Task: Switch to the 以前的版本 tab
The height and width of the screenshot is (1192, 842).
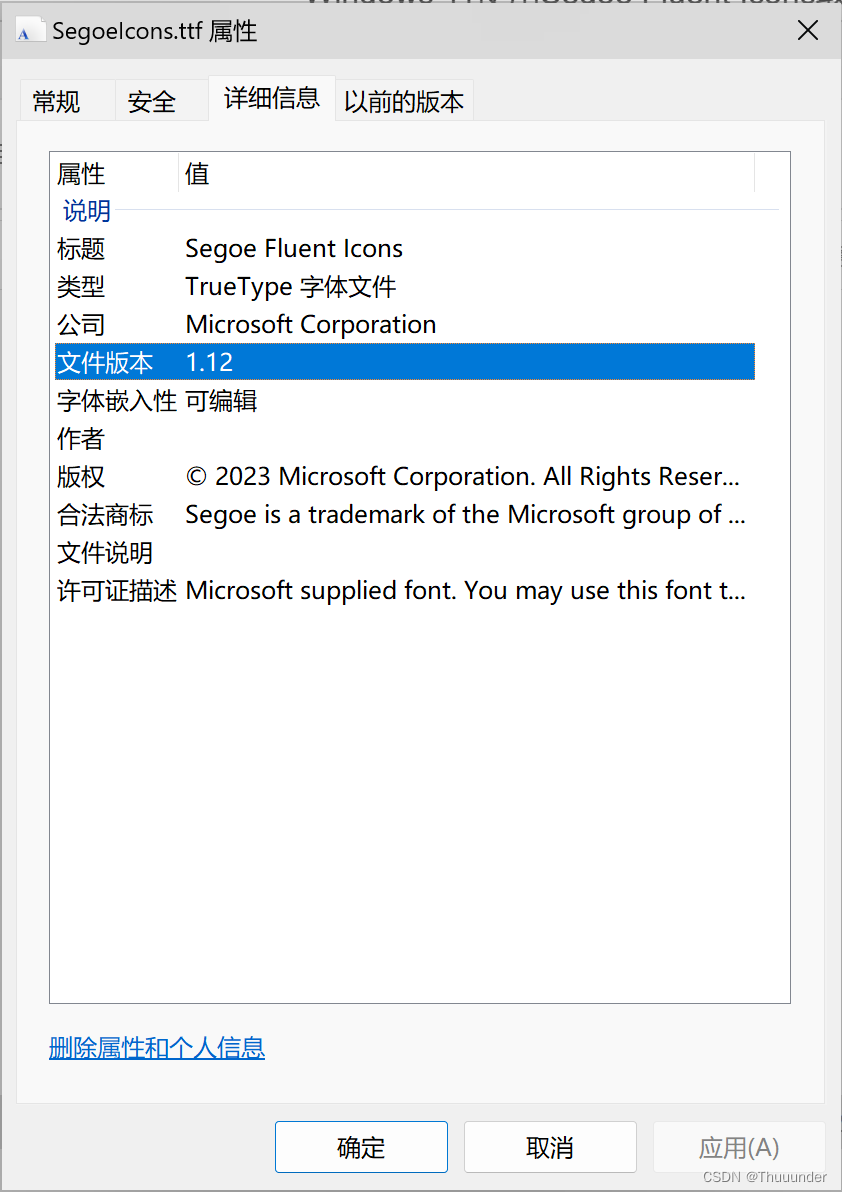Action: coord(404,99)
